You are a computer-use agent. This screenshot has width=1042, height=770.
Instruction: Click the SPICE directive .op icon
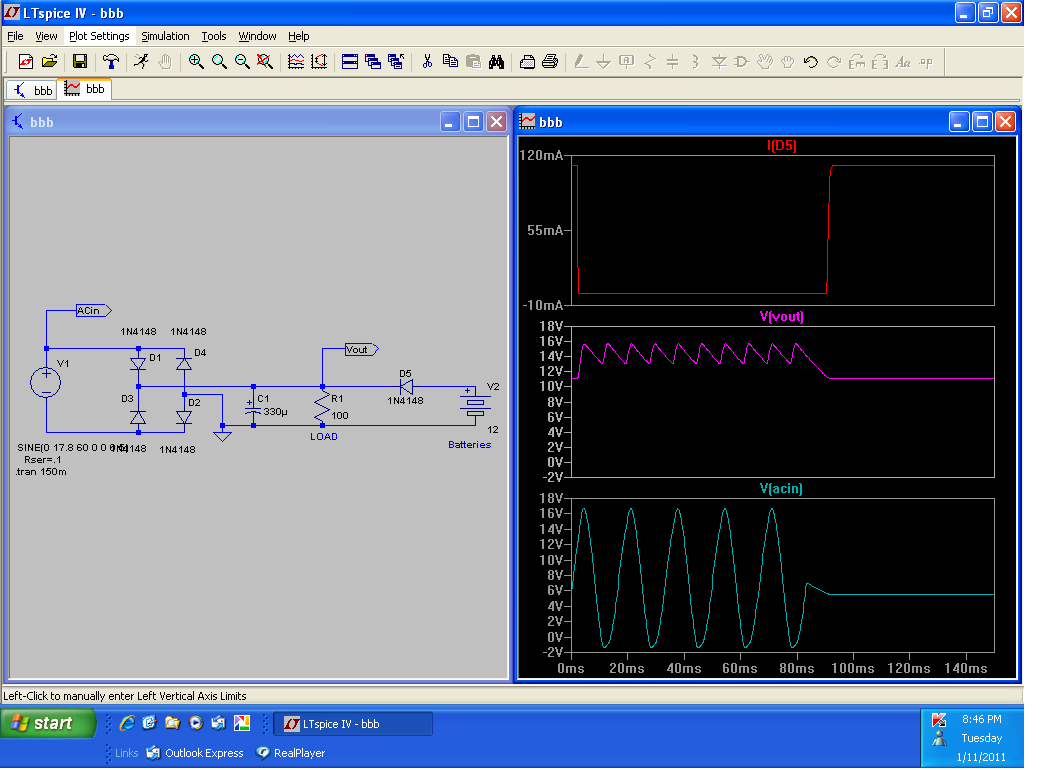click(x=926, y=62)
